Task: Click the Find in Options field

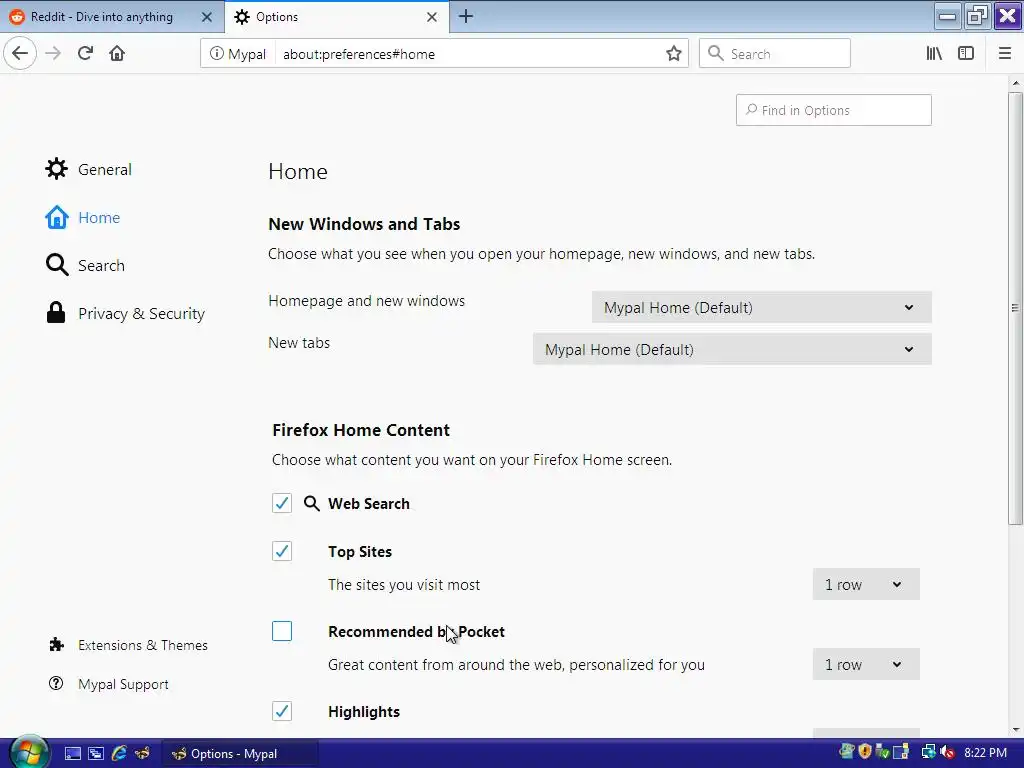Action: 833,110
